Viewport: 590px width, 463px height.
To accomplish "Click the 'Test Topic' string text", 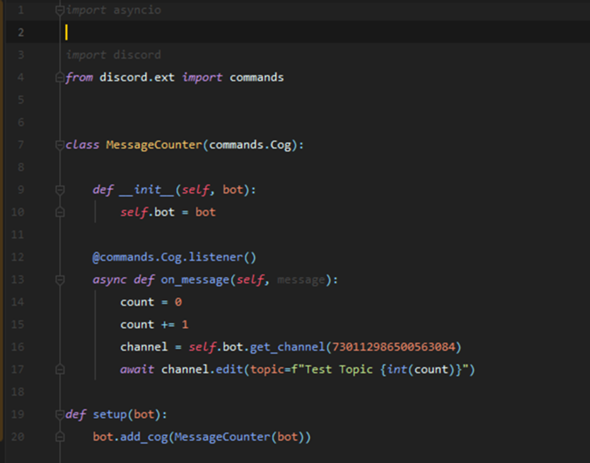I will tap(339, 369).
